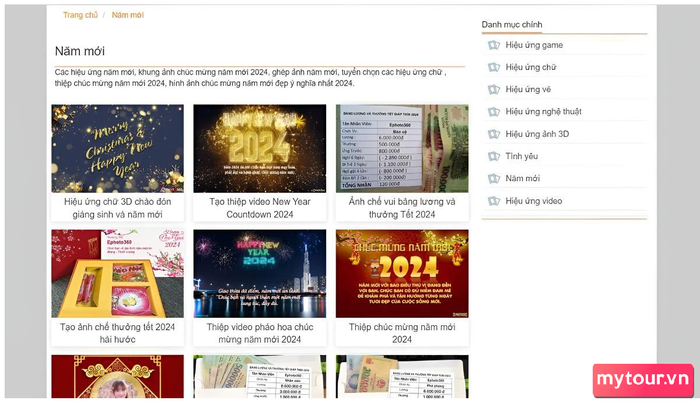This screenshot has width=700, height=405.
Task: Select Năm mới in the sidebar list
Action: (x=522, y=179)
